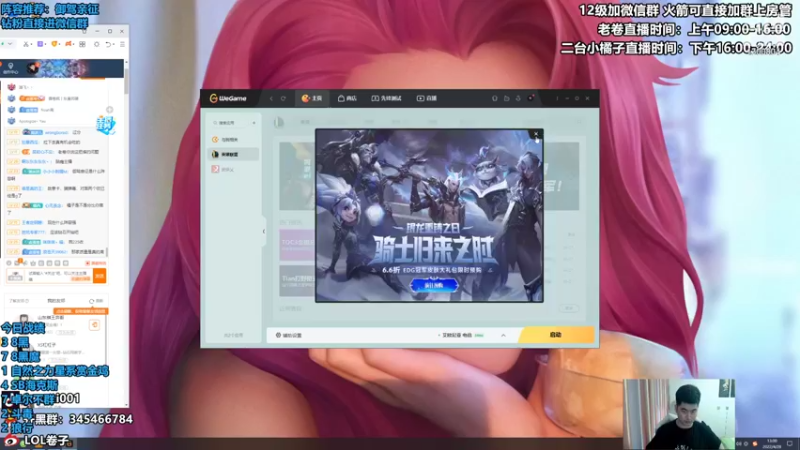The width and height of the screenshot is (800, 450).
Task: Open the folder icon in WeGame header
Action: click(x=507, y=98)
